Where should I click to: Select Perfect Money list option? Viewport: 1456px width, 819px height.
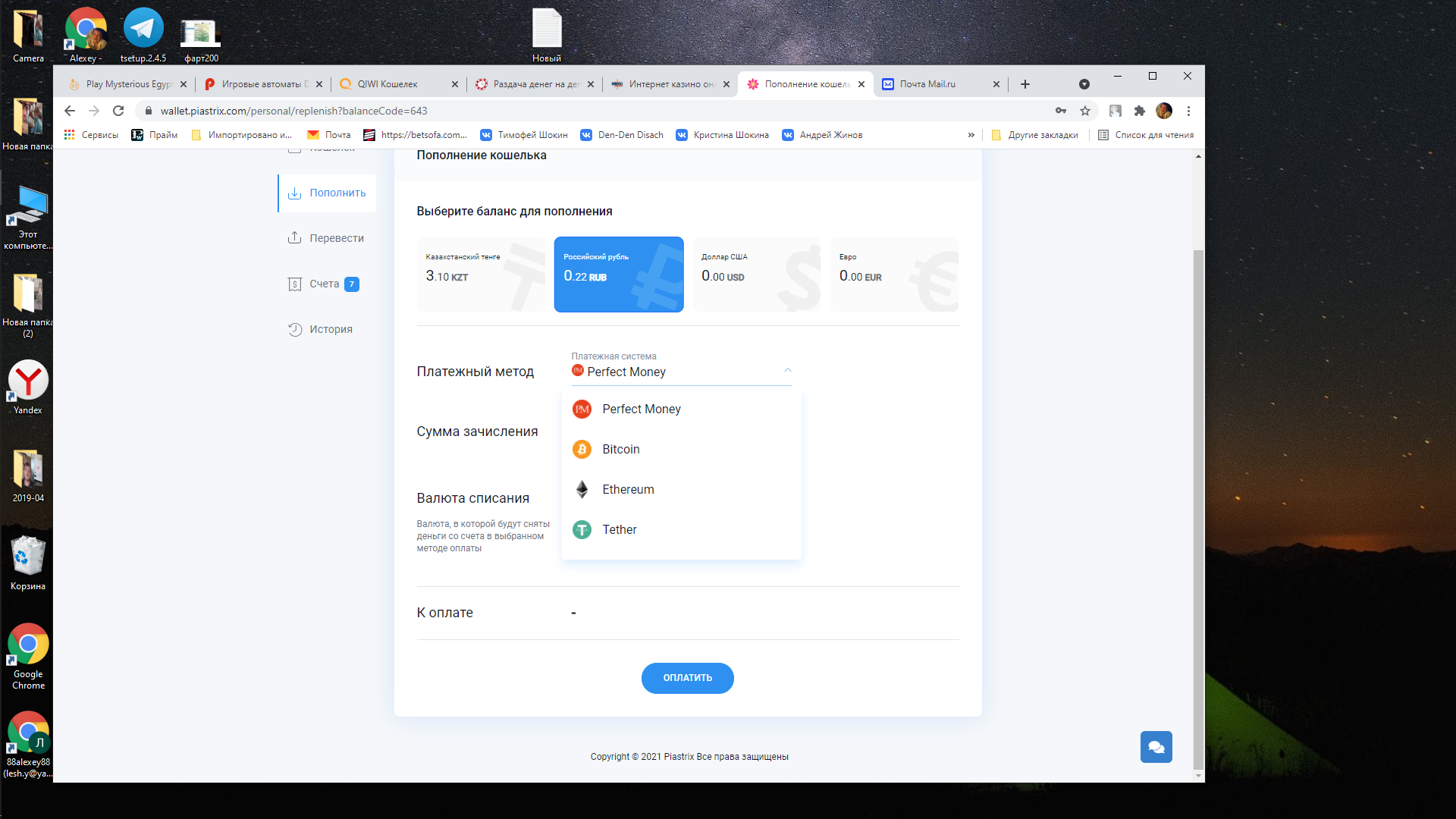[x=641, y=409]
